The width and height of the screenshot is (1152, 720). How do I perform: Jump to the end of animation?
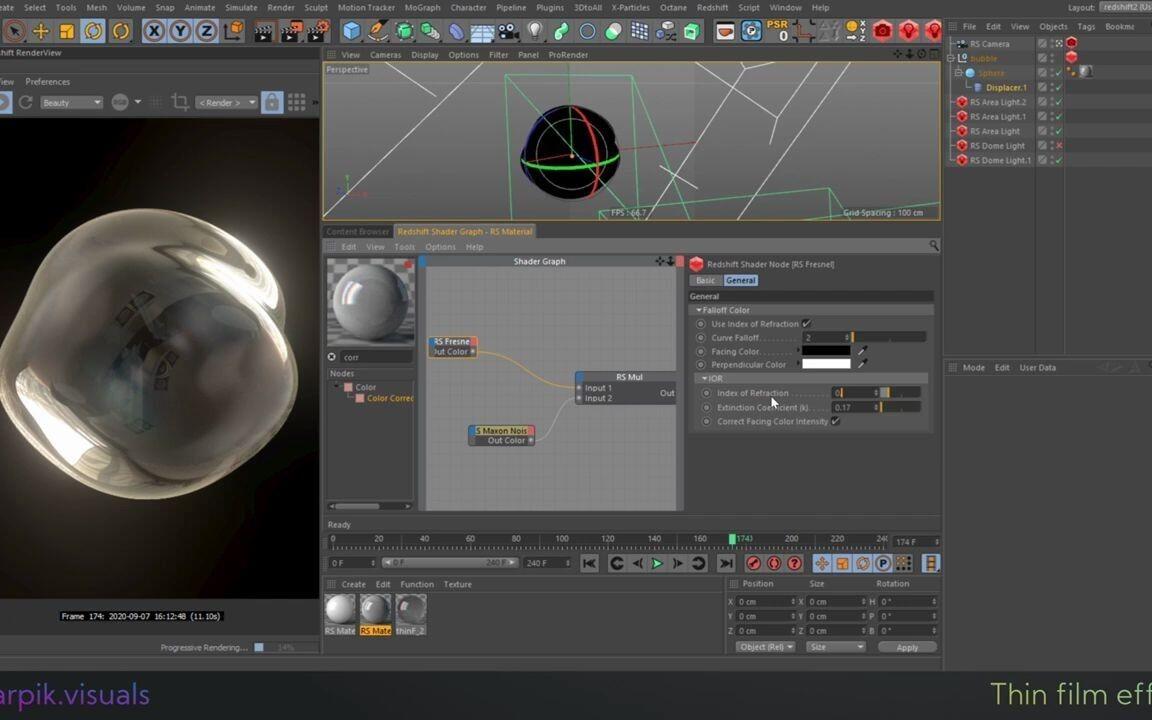coord(726,564)
